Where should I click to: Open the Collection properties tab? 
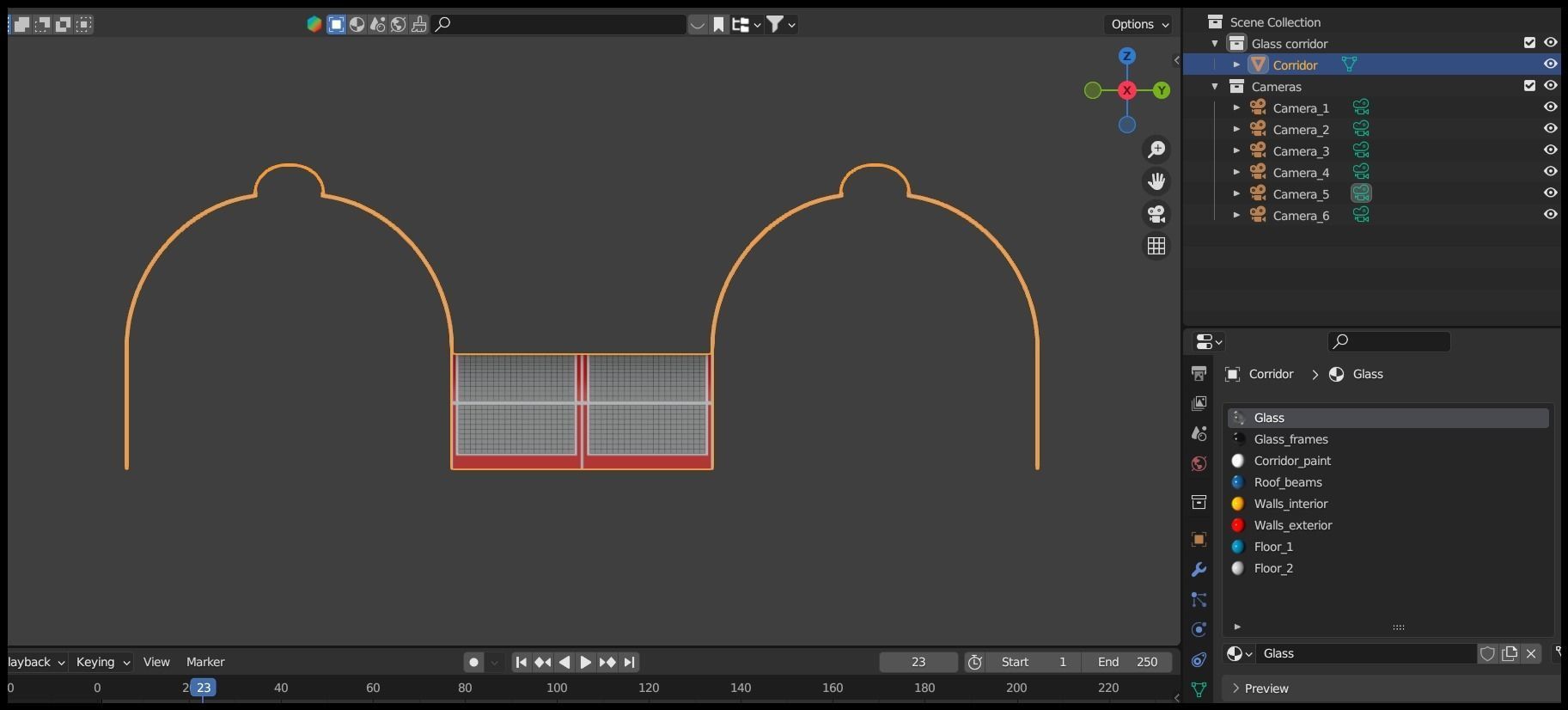1199,501
